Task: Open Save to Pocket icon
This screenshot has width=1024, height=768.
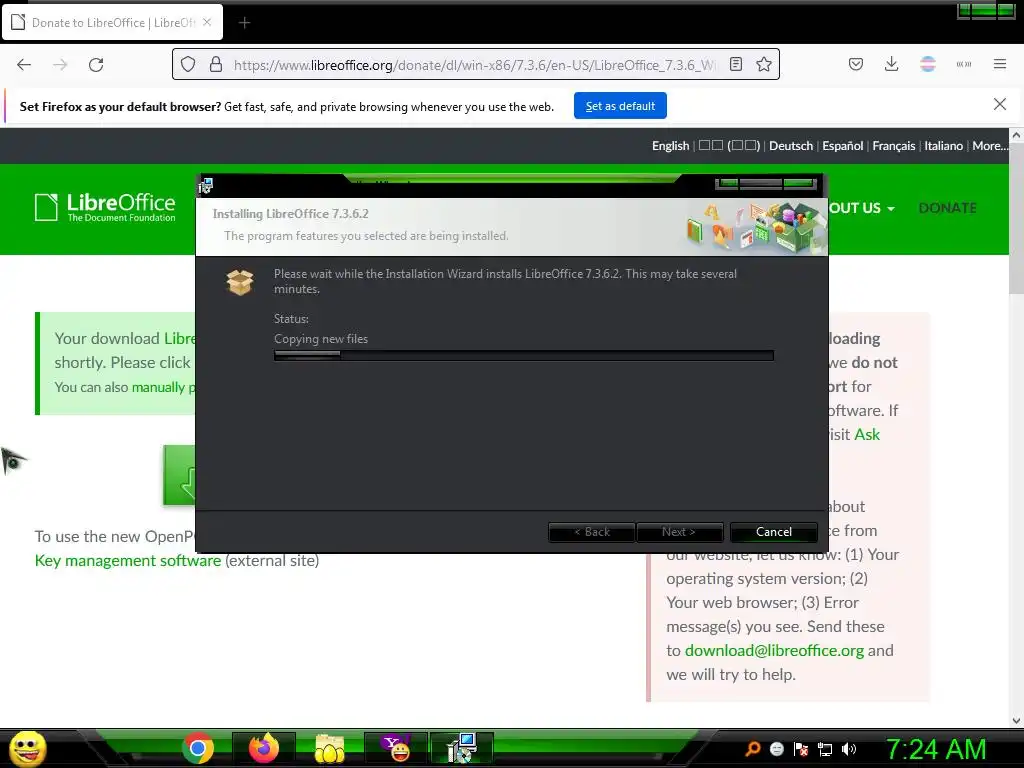Action: [x=856, y=64]
